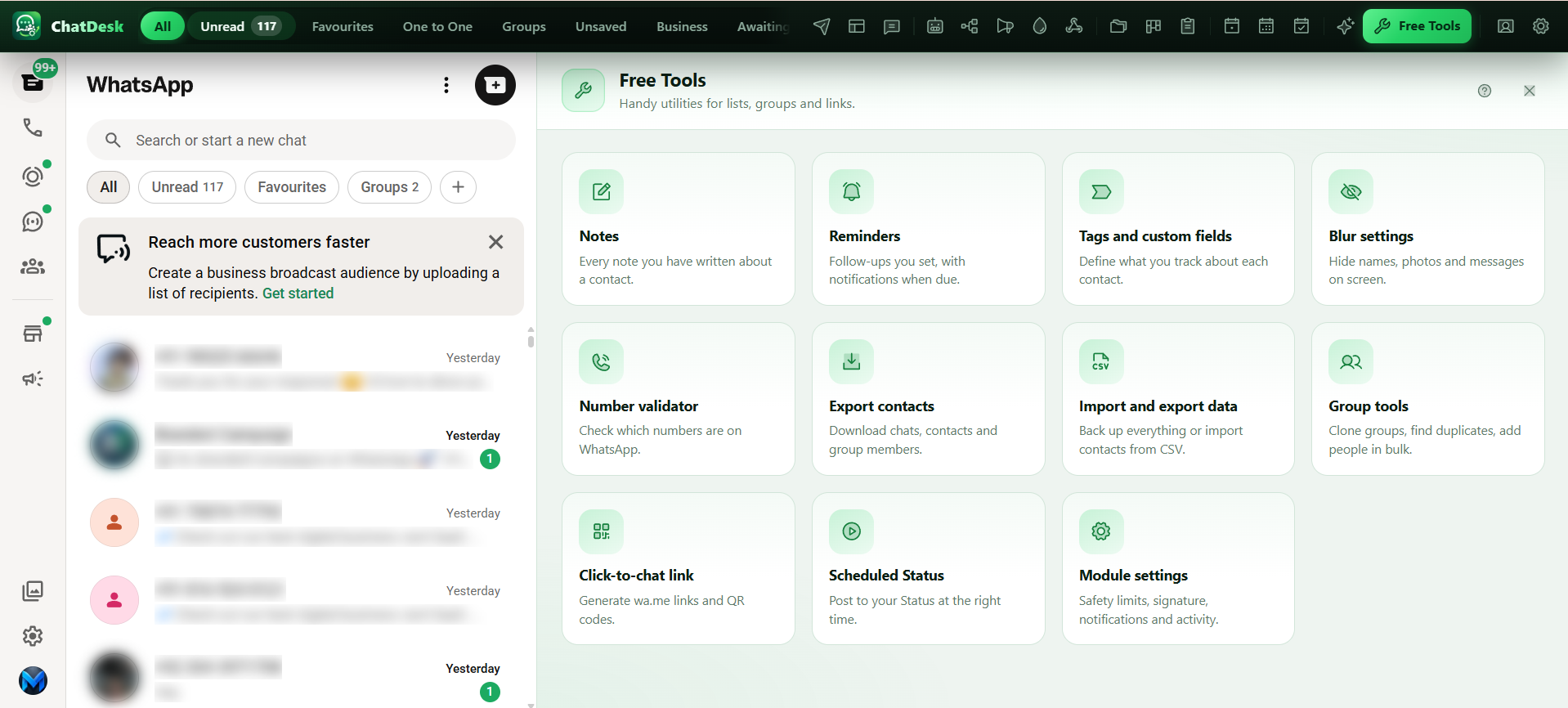
Task: Switch to One to One tab
Action: click(x=437, y=26)
